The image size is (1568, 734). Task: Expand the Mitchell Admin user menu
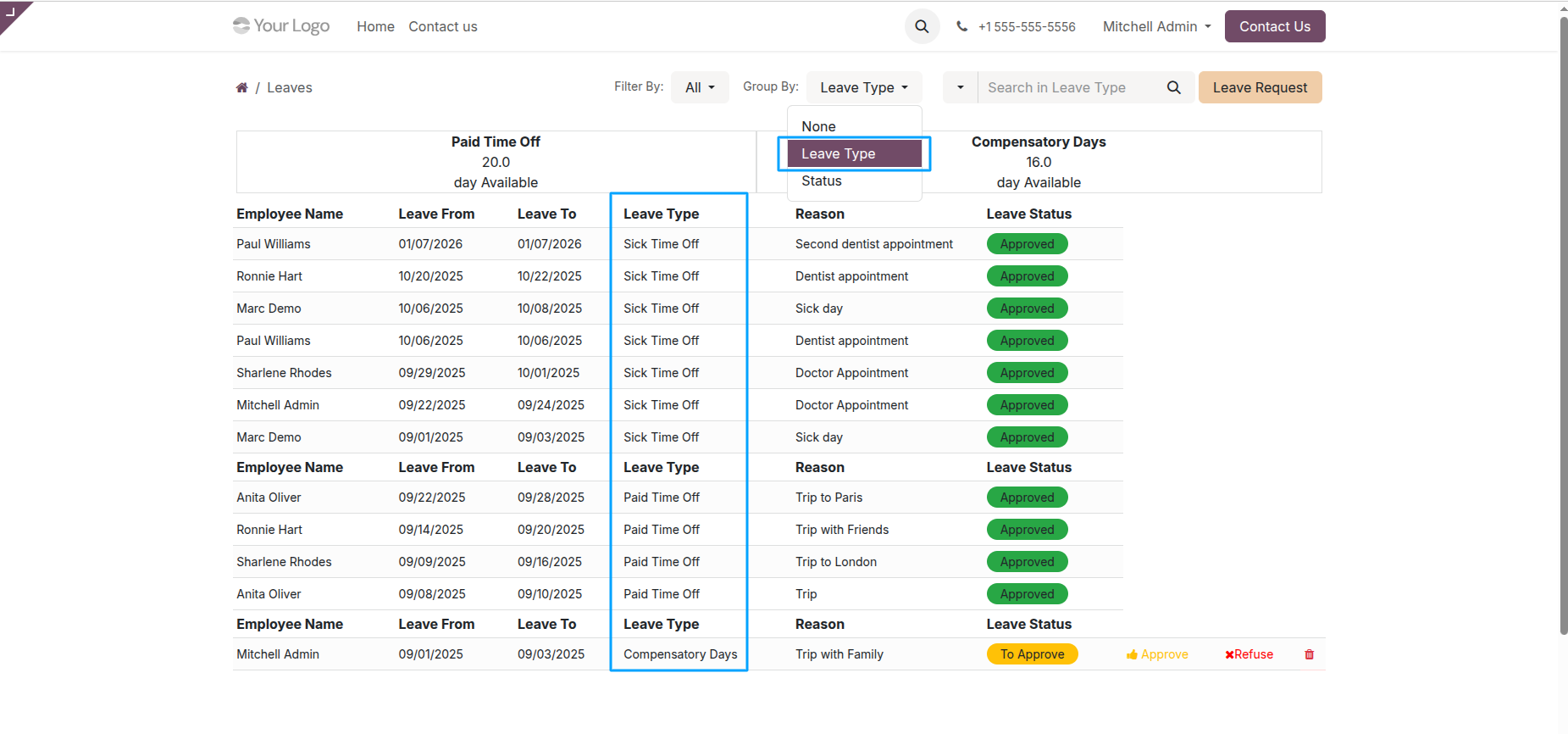click(x=1156, y=26)
